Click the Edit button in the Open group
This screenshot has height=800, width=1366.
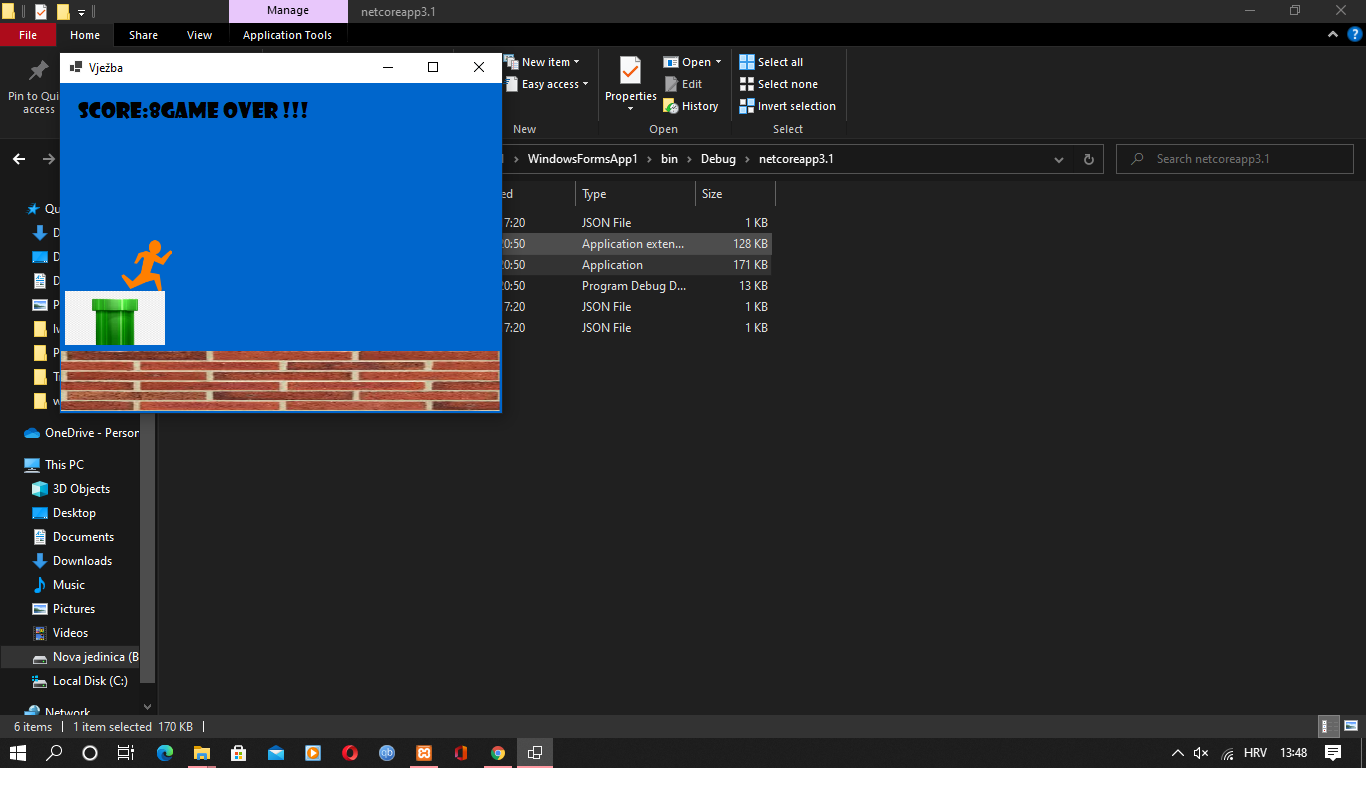[x=683, y=84]
